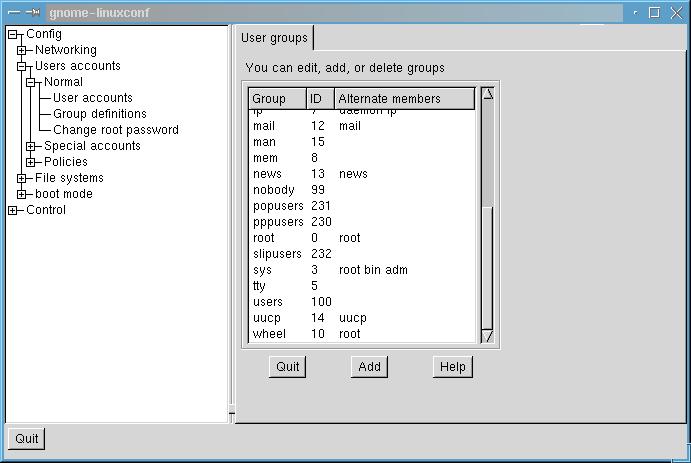Select the wheel group row
The image size is (691, 463).
click(x=362, y=333)
